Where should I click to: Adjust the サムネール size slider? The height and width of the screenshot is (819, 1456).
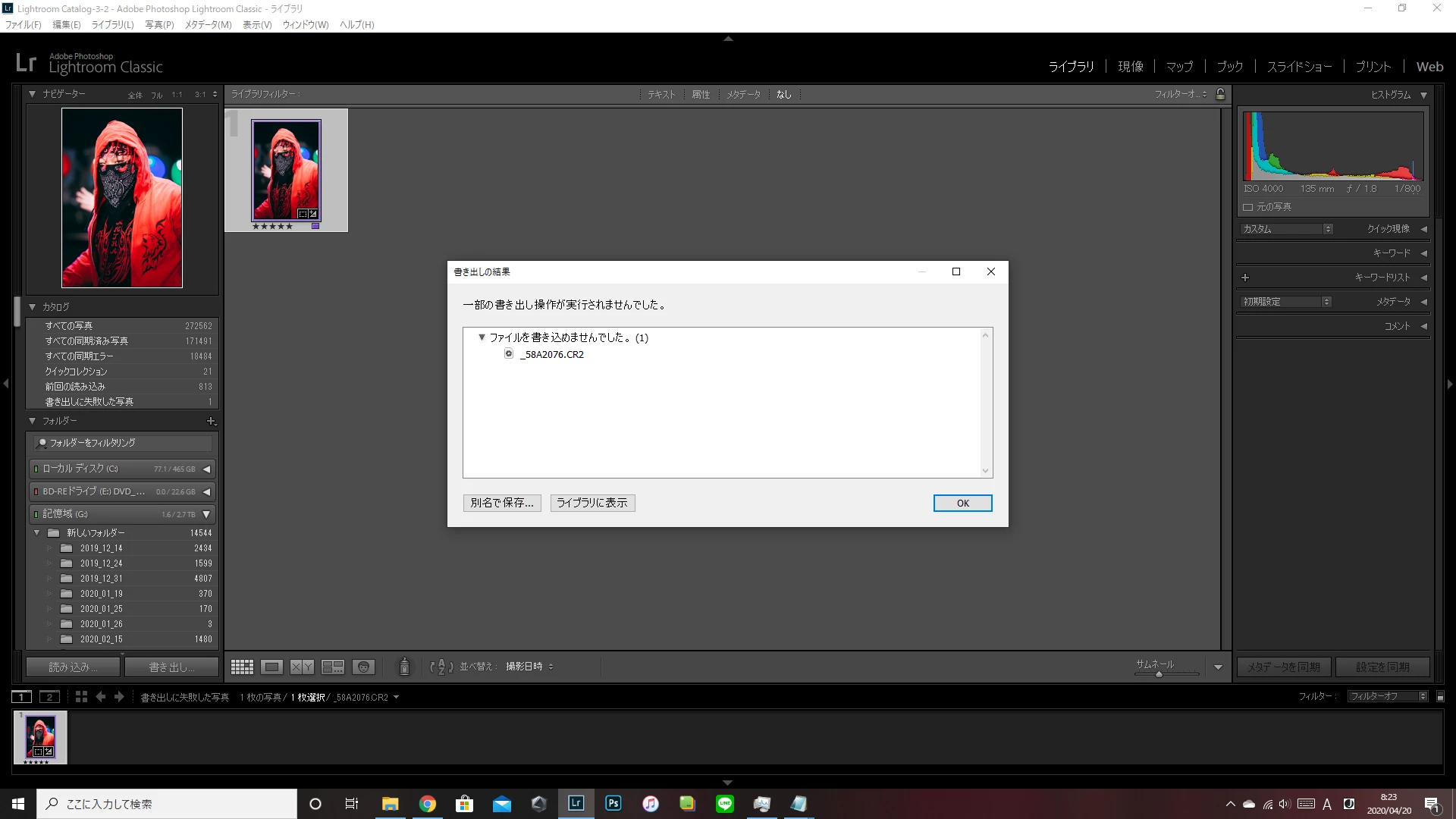point(1159,673)
